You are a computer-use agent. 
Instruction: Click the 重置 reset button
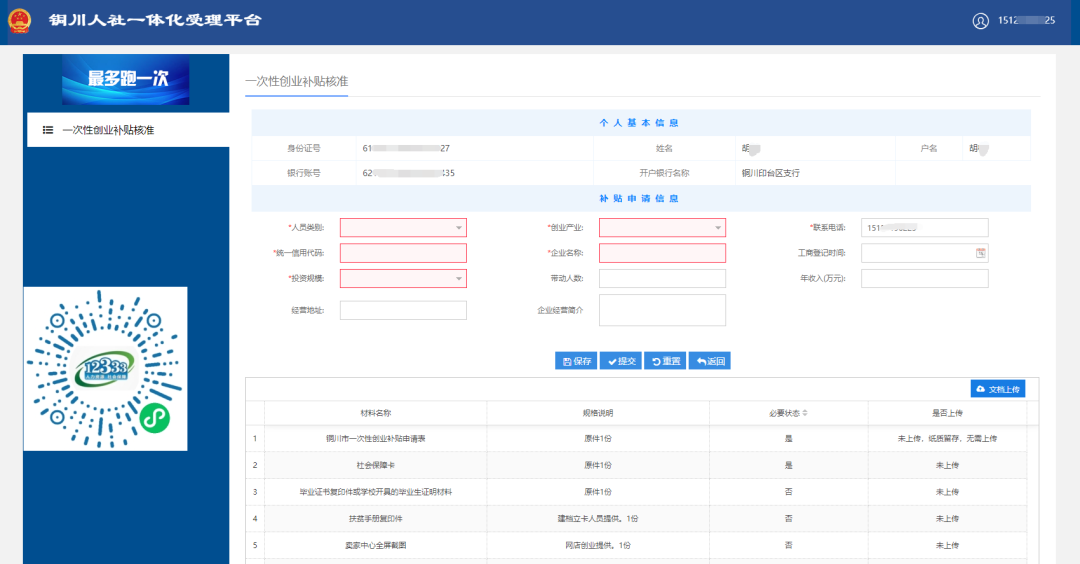[665, 361]
